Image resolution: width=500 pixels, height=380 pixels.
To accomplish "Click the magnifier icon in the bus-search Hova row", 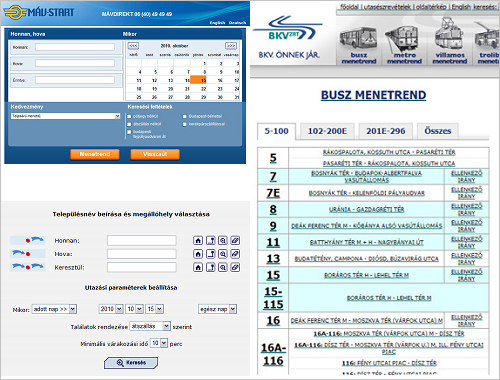I will pos(223,254).
